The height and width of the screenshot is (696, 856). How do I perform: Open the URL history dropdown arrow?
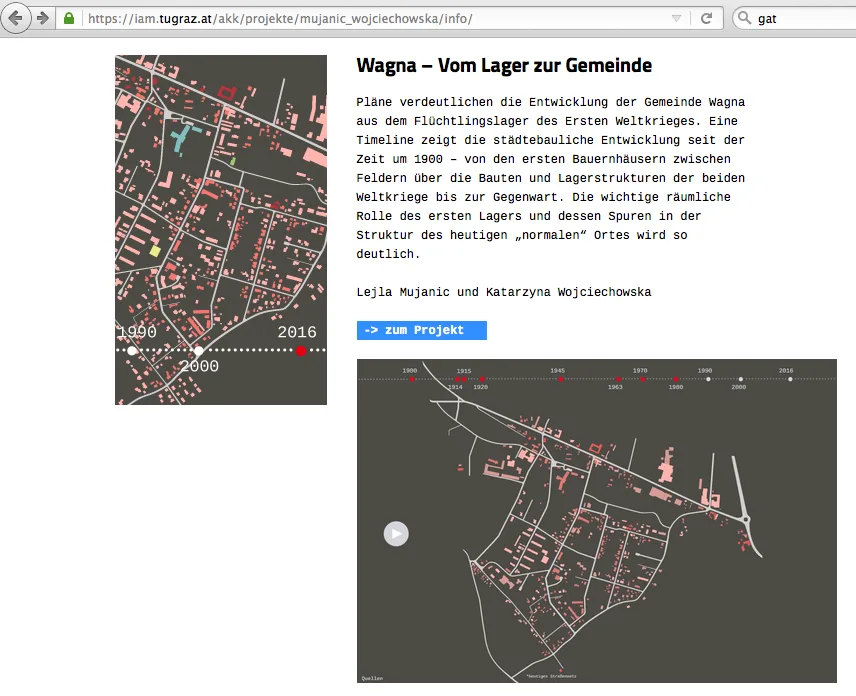point(676,19)
